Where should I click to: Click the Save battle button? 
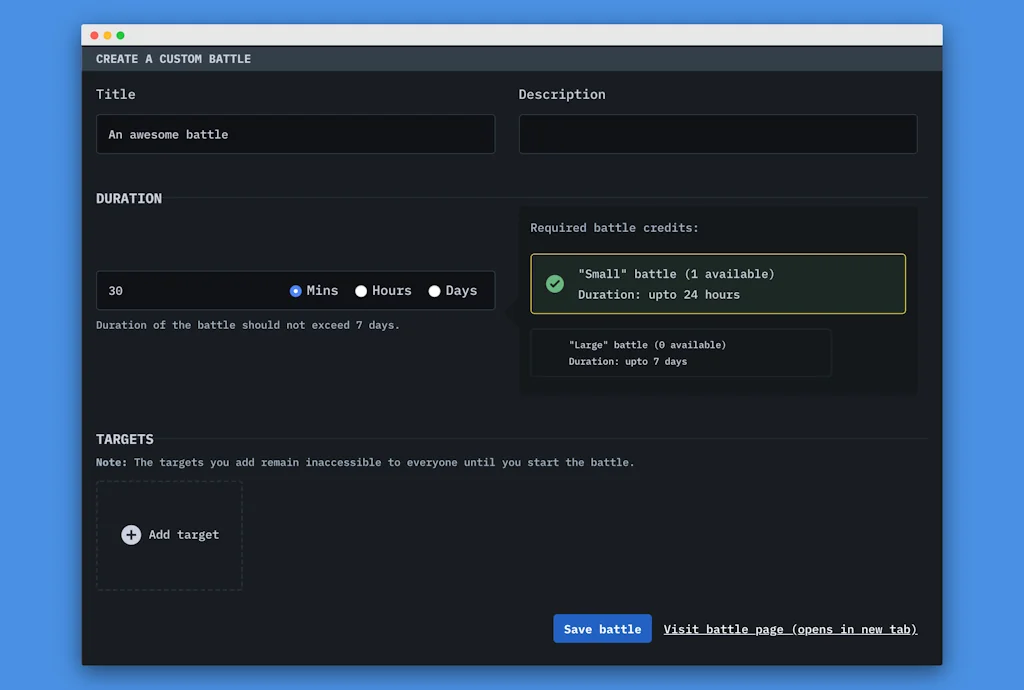pyautogui.click(x=602, y=628)
